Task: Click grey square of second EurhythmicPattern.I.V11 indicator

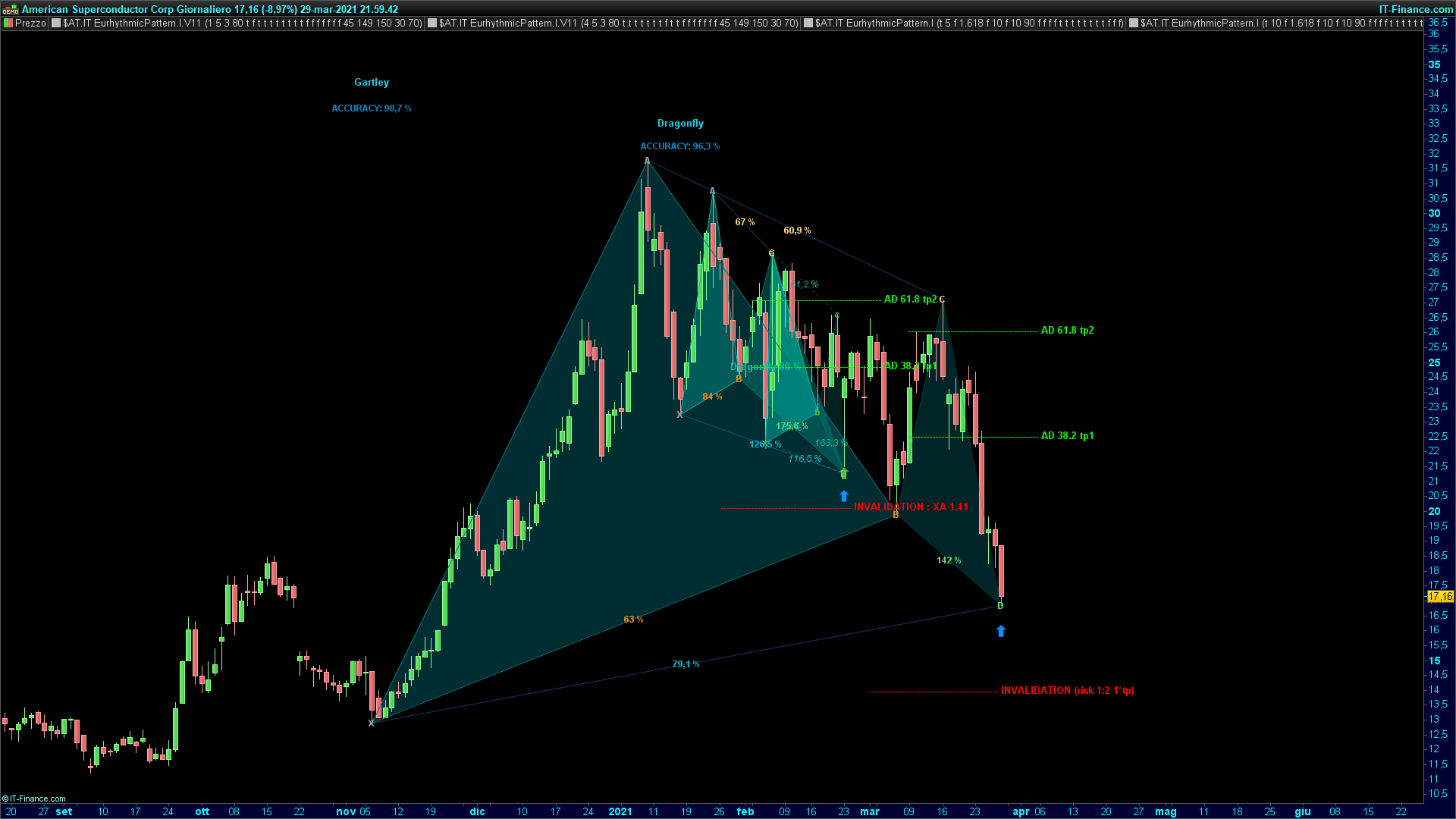Action: [x=431, y=24]
